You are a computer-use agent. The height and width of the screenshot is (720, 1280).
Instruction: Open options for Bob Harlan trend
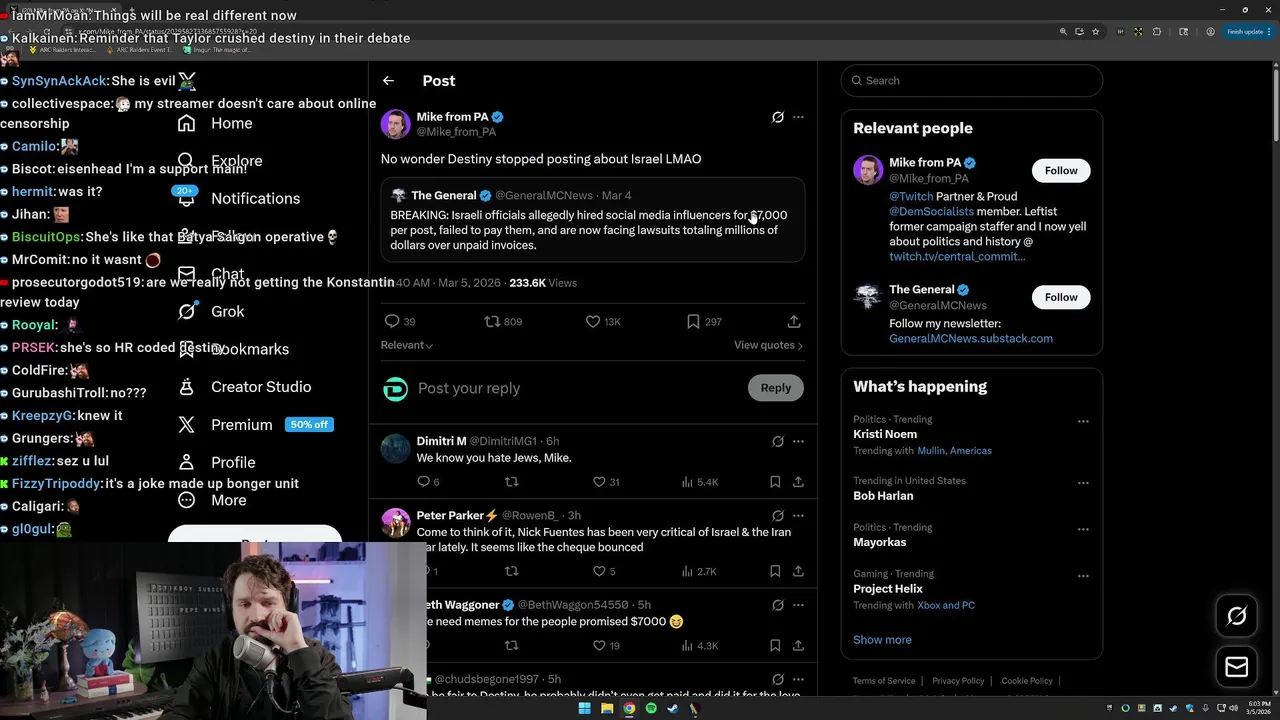tap(1083, 483)
